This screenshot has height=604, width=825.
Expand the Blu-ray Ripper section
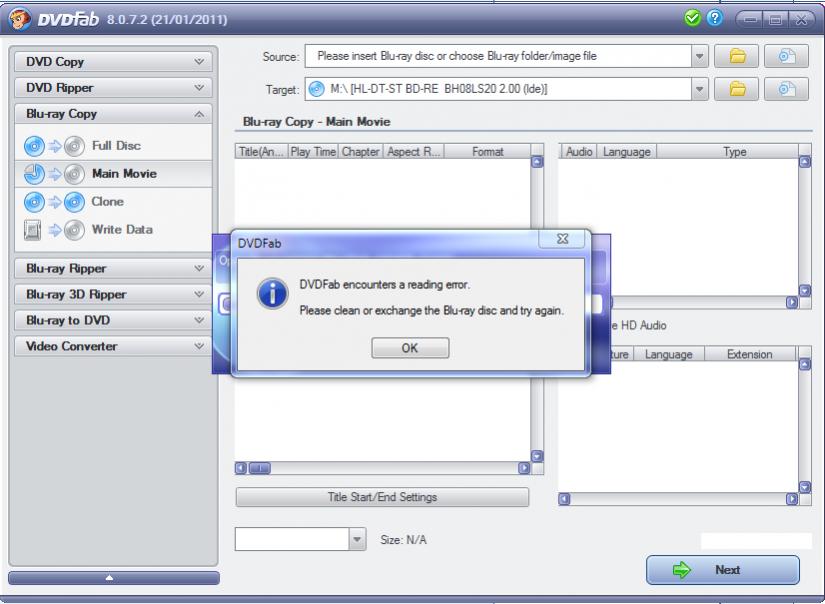[x=114, y=268]
